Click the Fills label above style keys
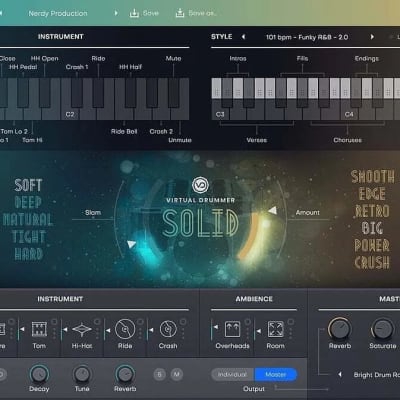The image size is (400, 400). (302, 58)
